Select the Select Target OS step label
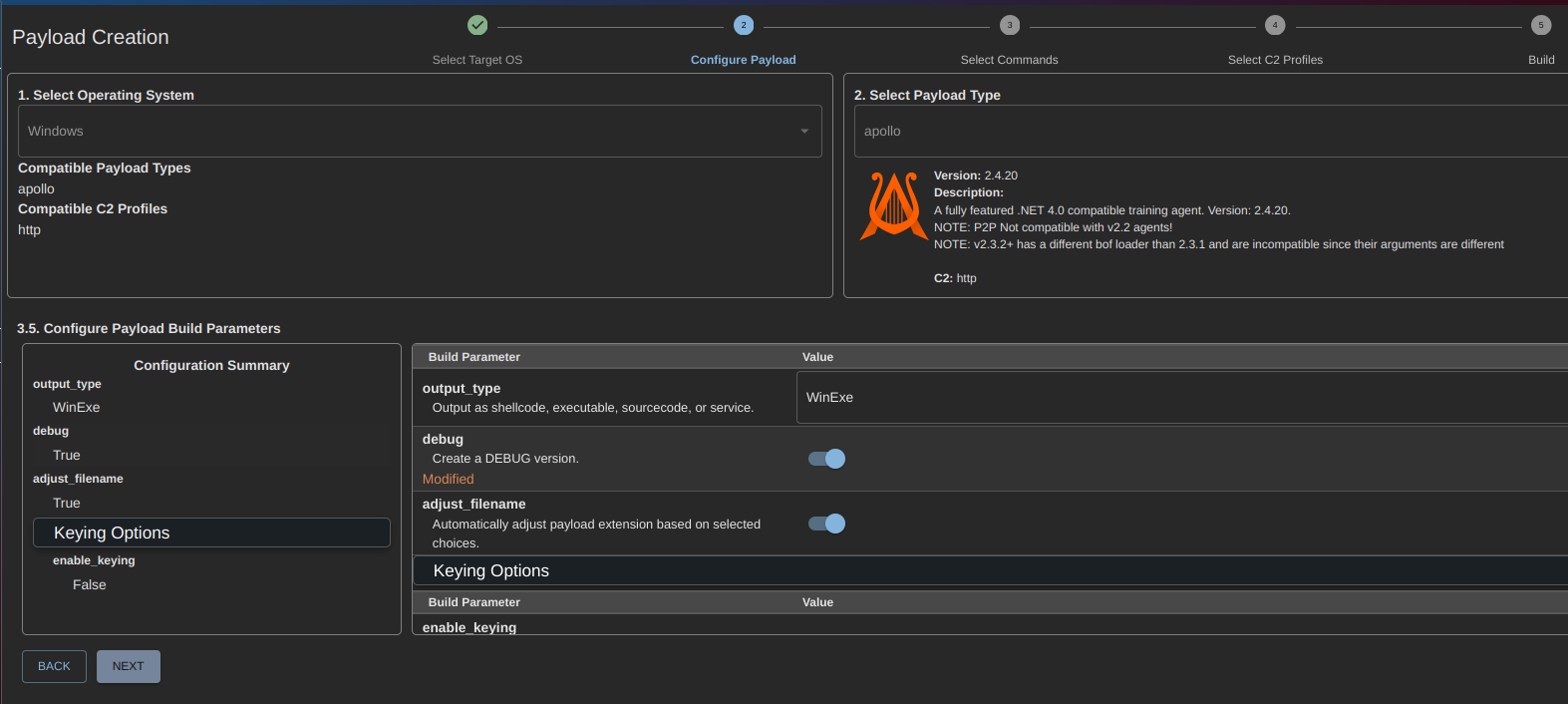The height and width of the screenshot is (704, 1568). [x=477, y=60]
